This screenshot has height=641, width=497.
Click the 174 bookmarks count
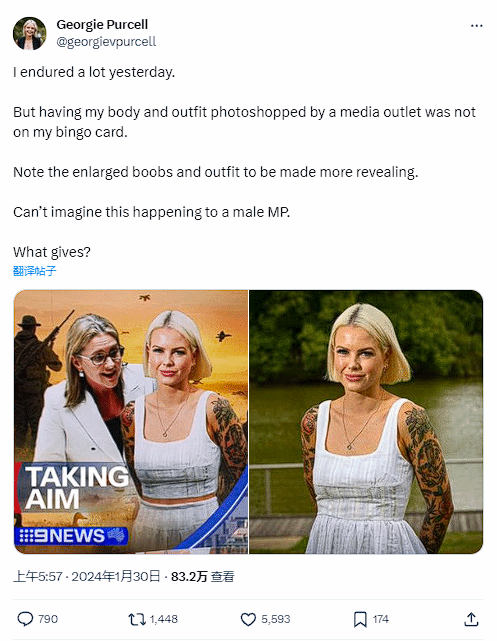(381, 619)
